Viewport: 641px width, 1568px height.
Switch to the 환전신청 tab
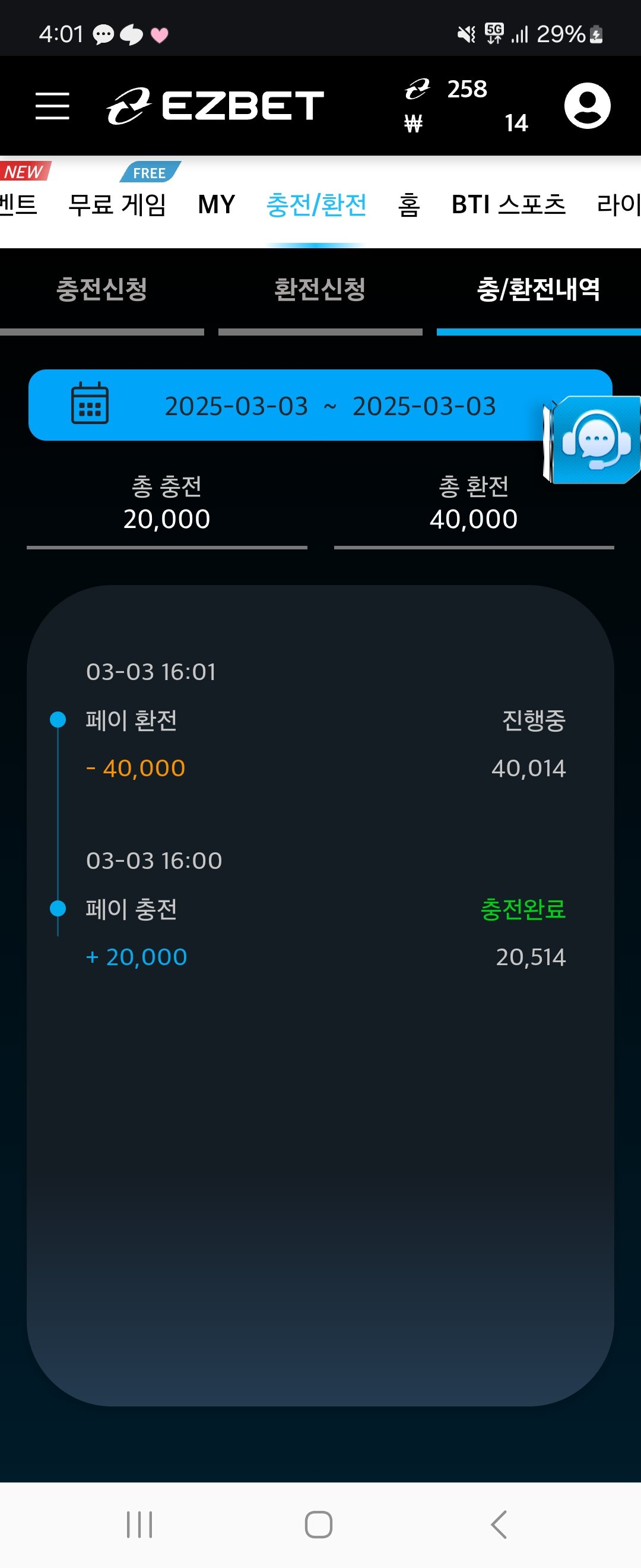point(320,290)
